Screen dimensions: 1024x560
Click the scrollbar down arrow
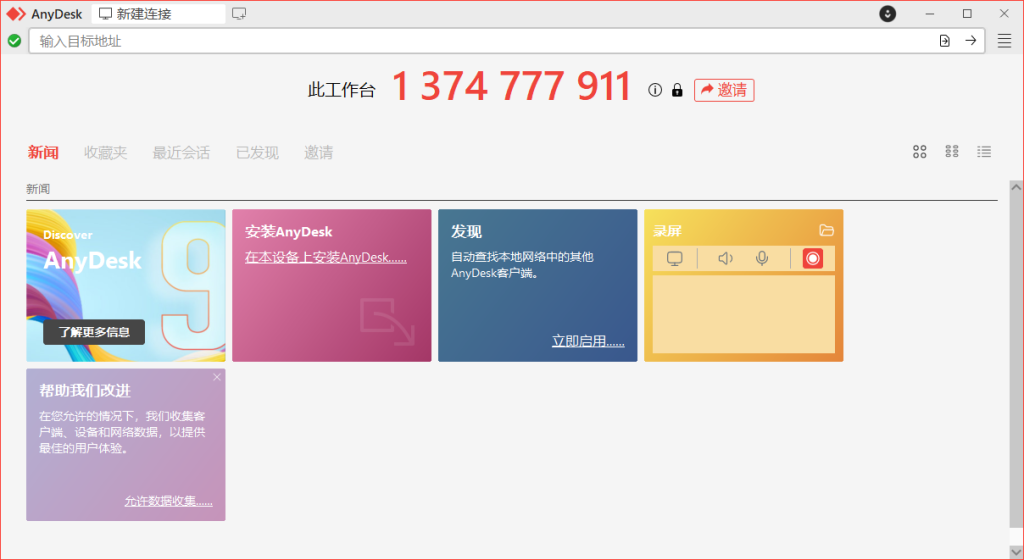pos(1016,552)
